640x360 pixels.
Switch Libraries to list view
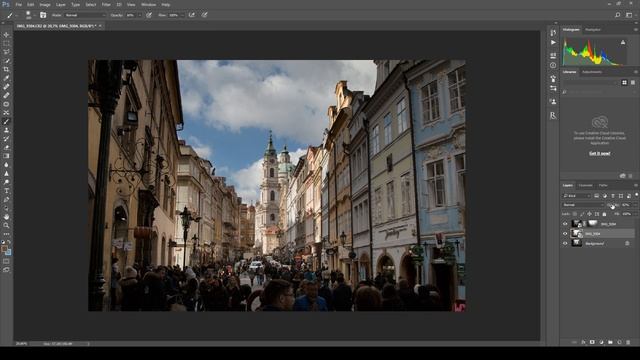[x=633, y=82]
